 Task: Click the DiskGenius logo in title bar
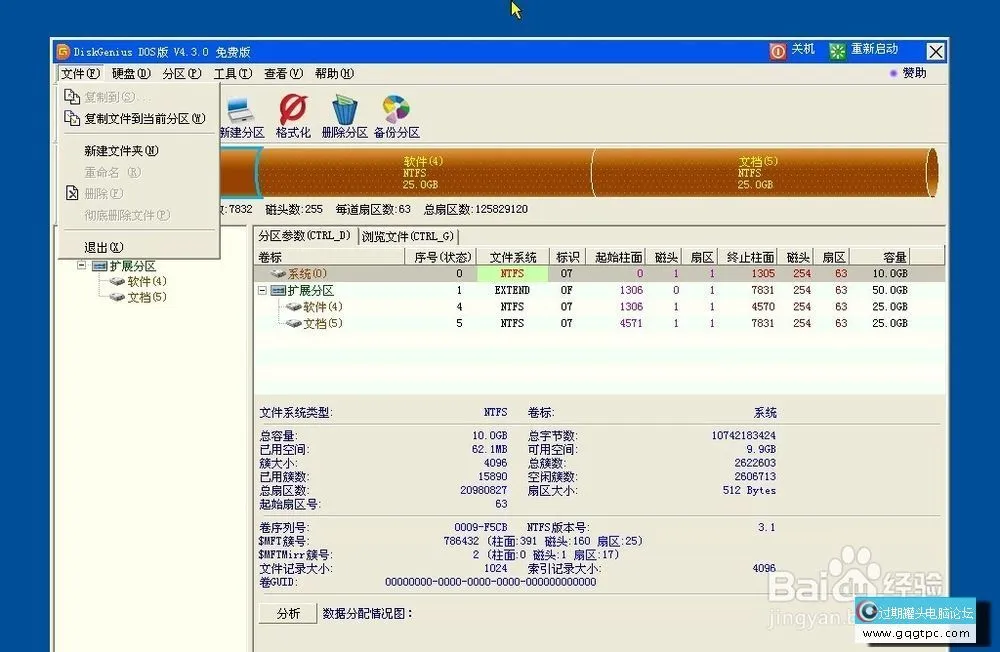63,51
